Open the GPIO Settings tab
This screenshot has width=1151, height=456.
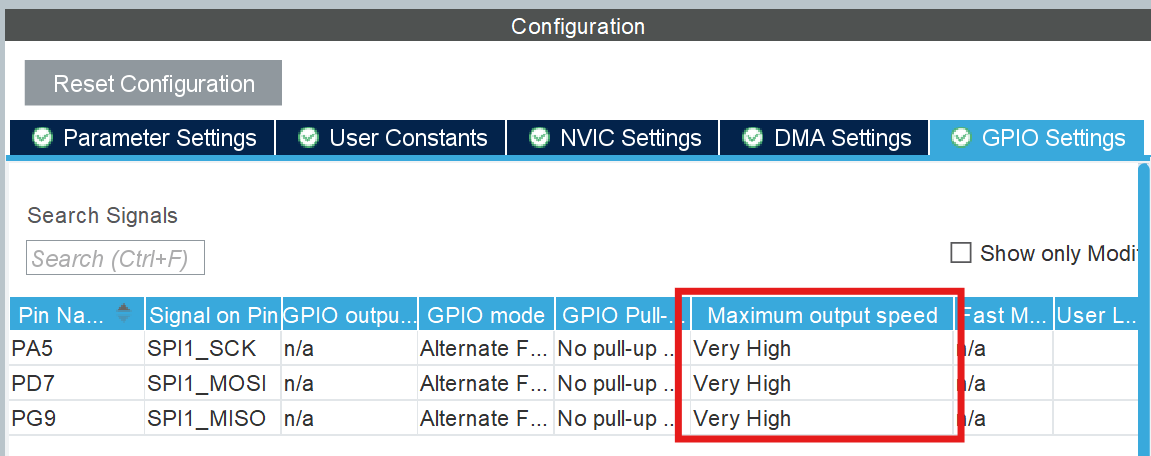1036,138
